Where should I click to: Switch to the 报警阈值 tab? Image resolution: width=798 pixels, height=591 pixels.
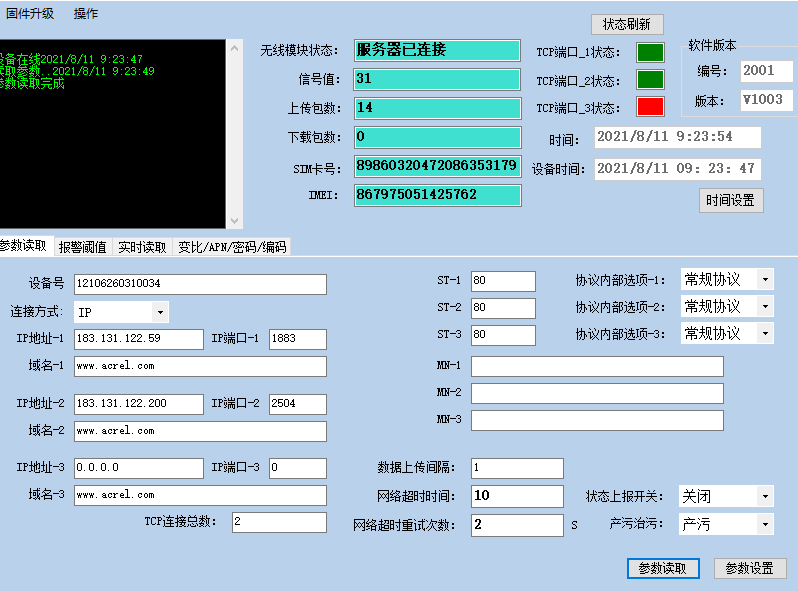click(82, 247)
